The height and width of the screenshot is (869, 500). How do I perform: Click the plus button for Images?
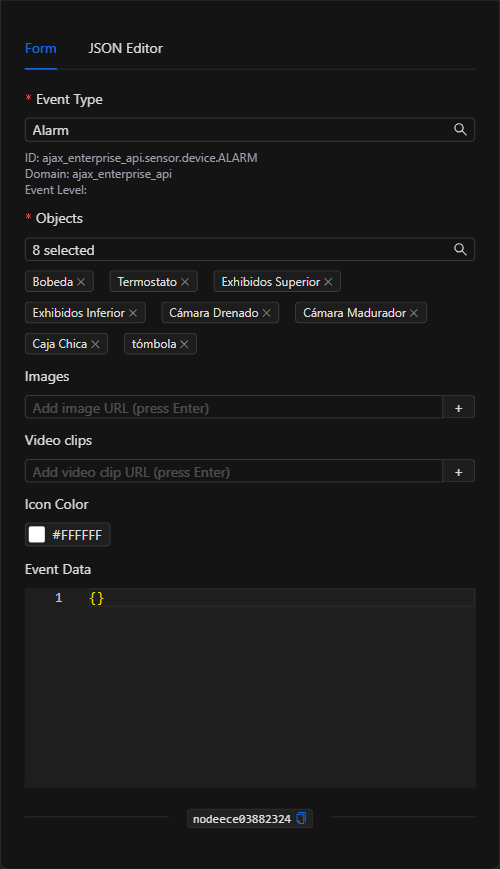tap(458, 407)
